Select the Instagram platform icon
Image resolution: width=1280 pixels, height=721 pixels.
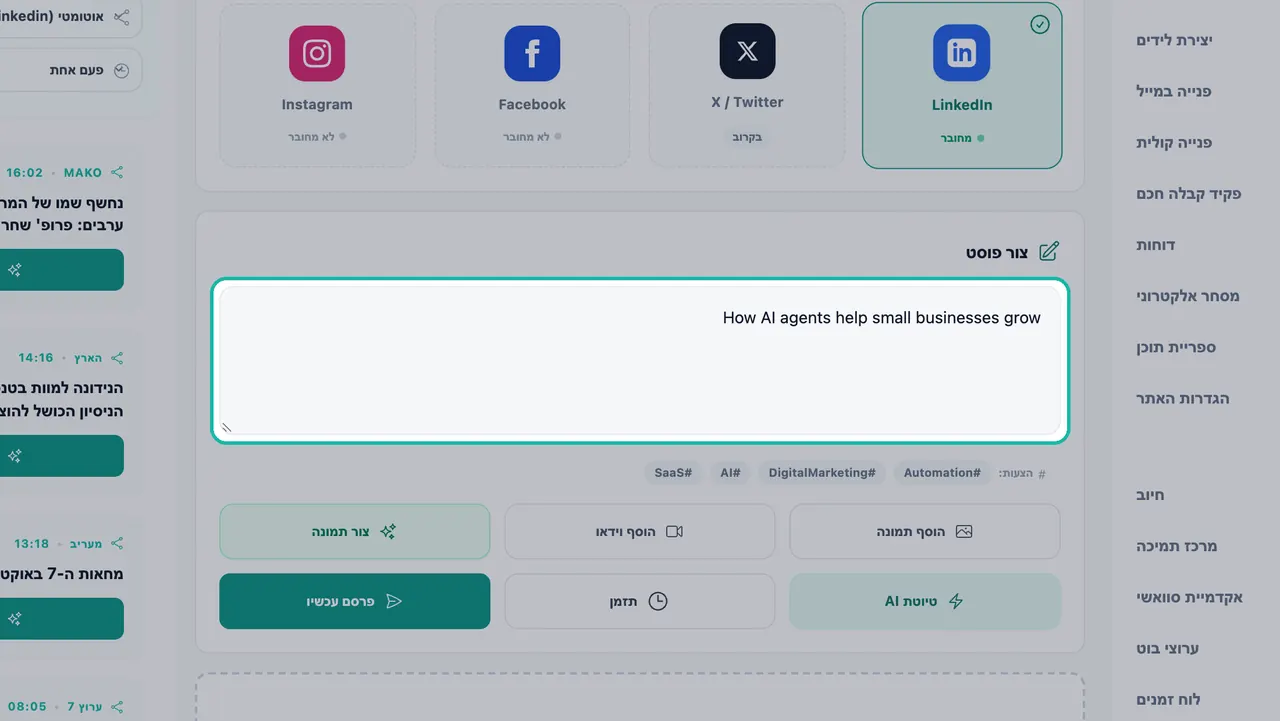click(317, 53)
